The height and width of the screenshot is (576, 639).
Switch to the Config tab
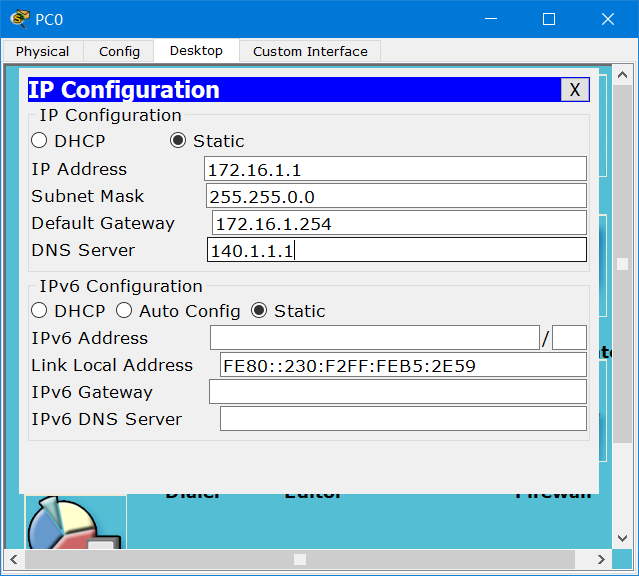point(119,51)
